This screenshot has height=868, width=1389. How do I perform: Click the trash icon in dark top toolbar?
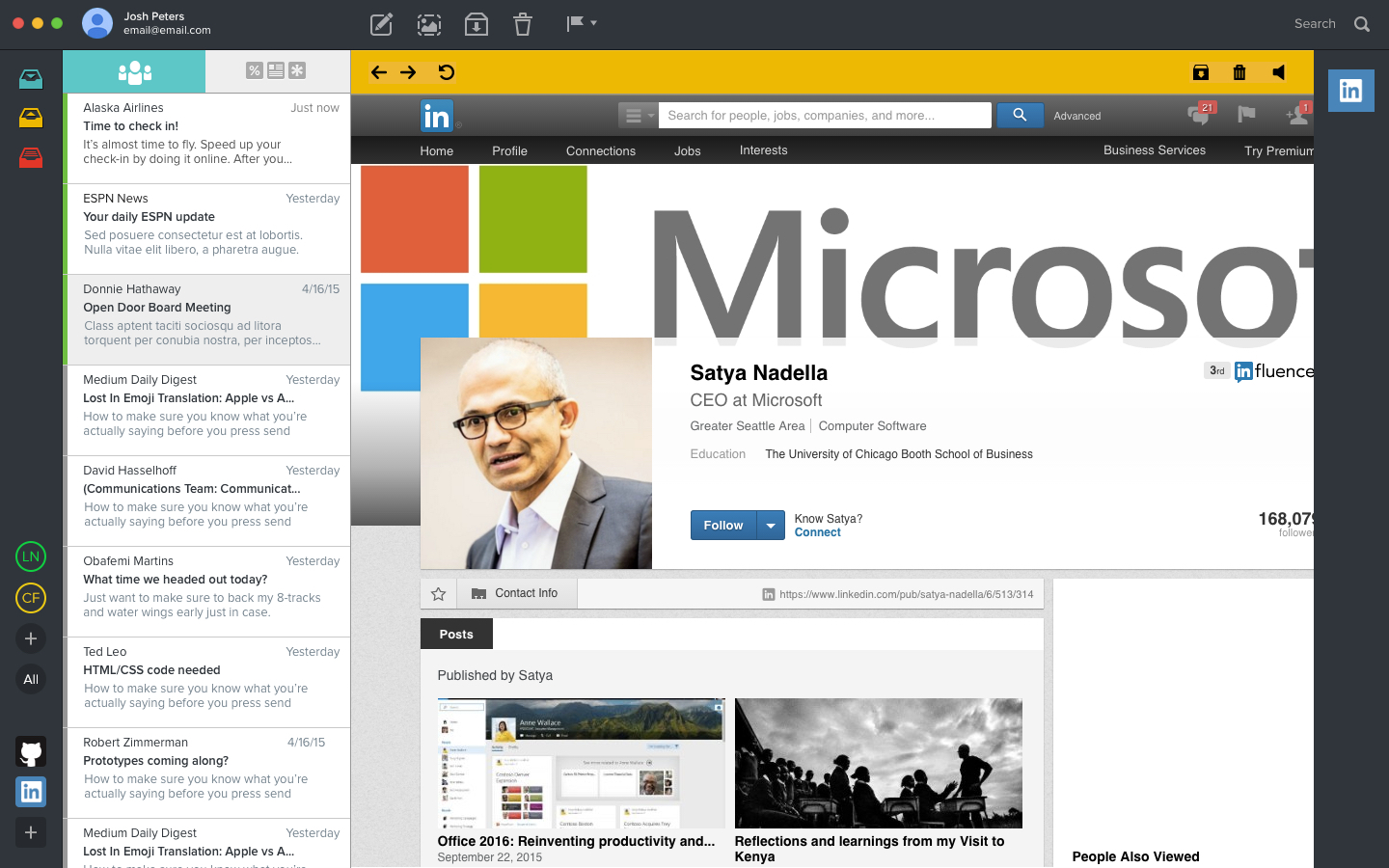[523, 24]
